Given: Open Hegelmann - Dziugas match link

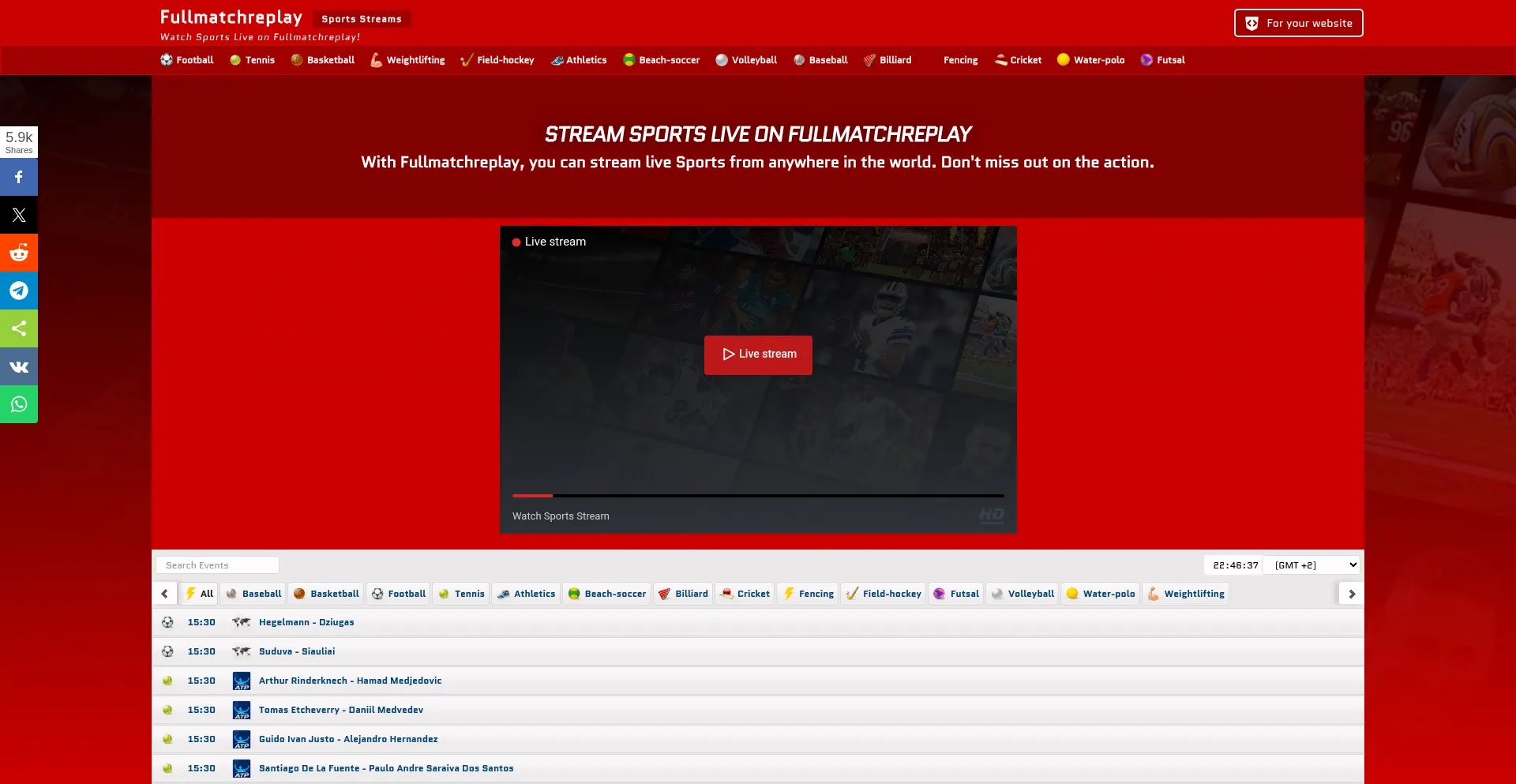Looking at the screenshot, I should click(306, 622).
